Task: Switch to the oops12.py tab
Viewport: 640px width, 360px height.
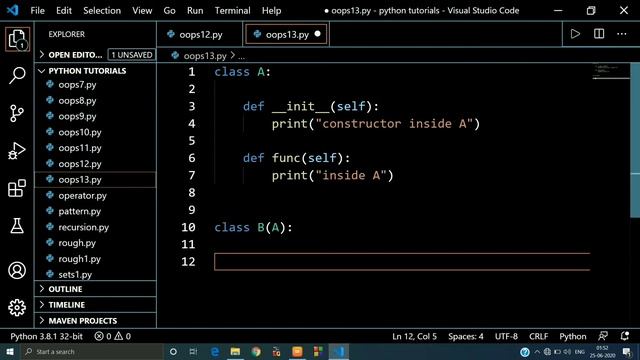Action: (200, 34)
